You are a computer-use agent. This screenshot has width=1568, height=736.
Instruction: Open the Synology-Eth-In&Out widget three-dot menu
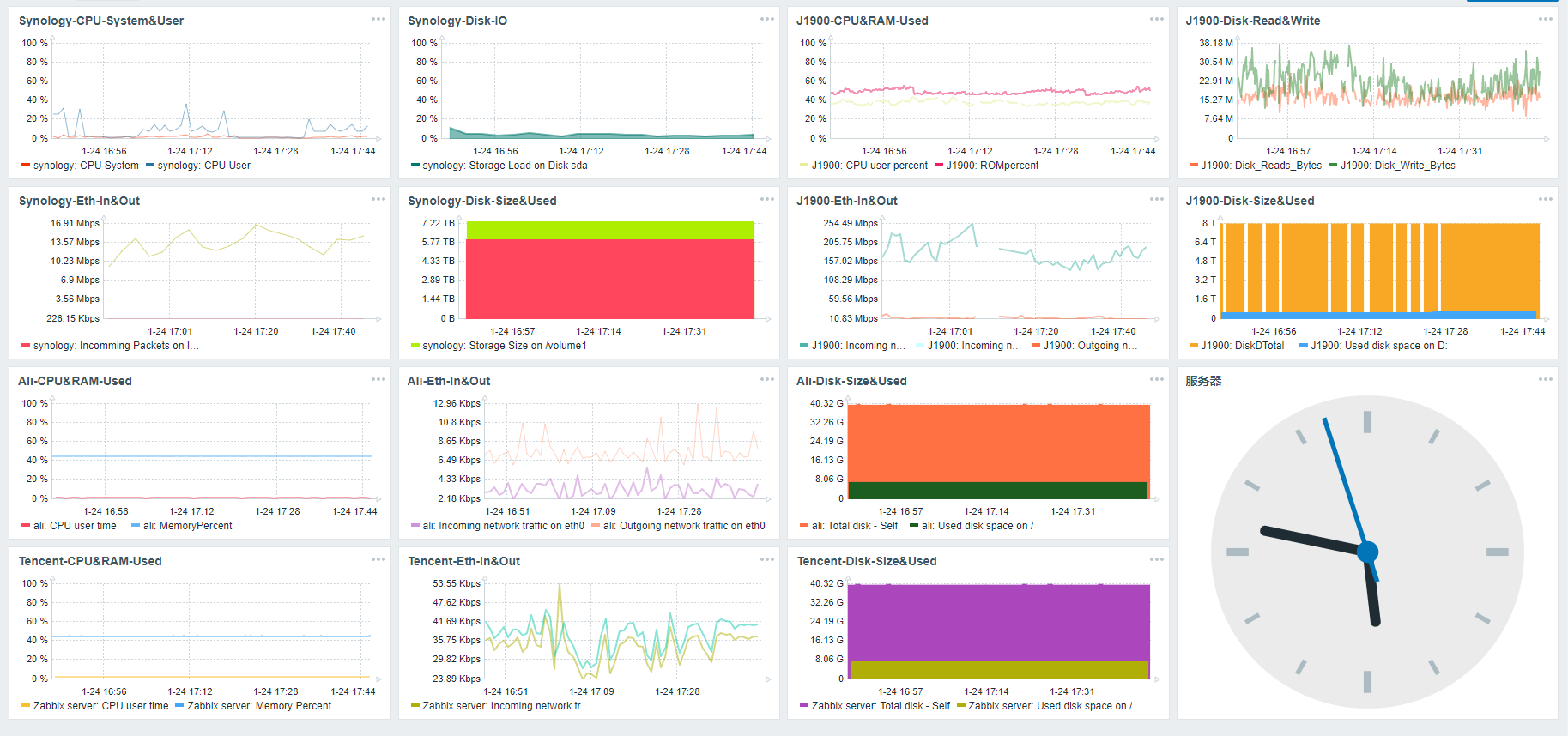coord(378,199)
